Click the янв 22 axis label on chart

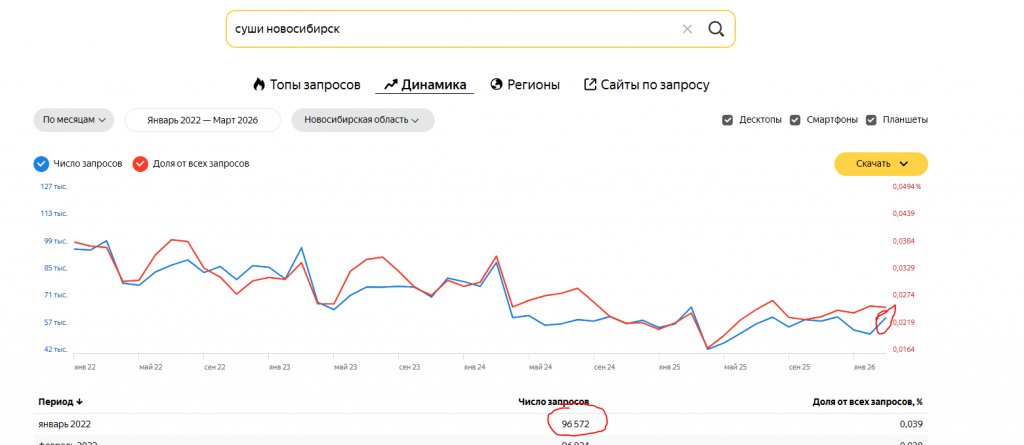(x=85, y=367)
